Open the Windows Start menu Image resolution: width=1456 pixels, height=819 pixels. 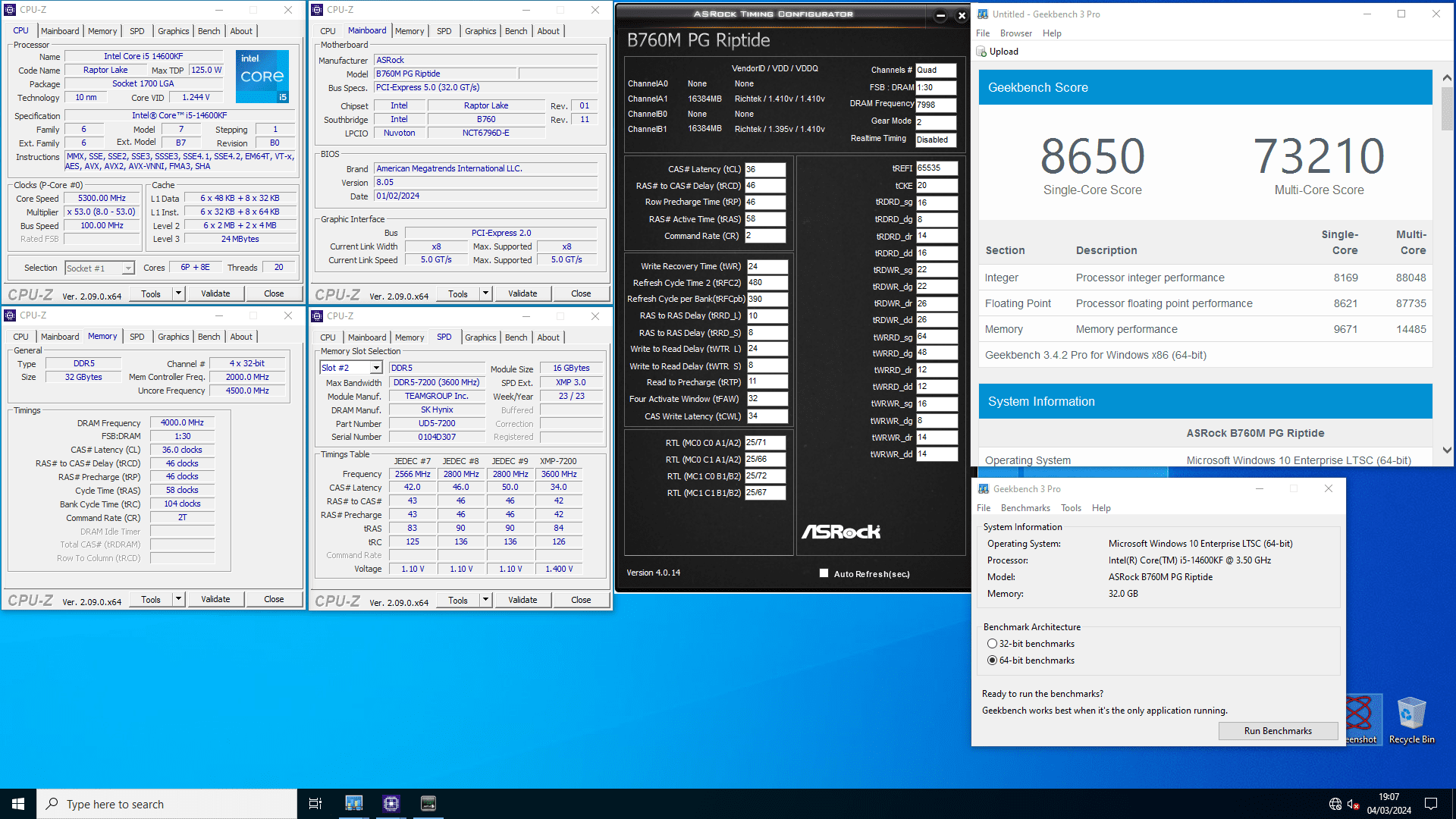click(x=18, y=804)
